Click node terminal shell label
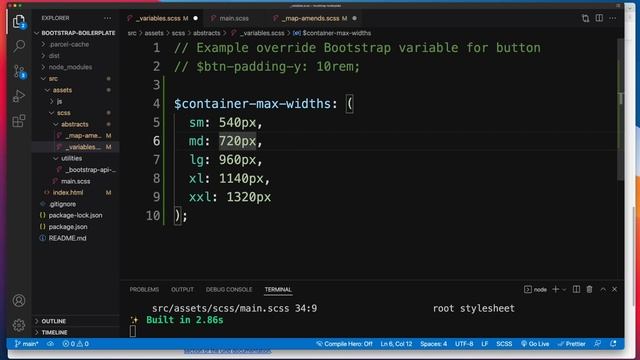Screen dimensions: 640x360 coord(536,289)
